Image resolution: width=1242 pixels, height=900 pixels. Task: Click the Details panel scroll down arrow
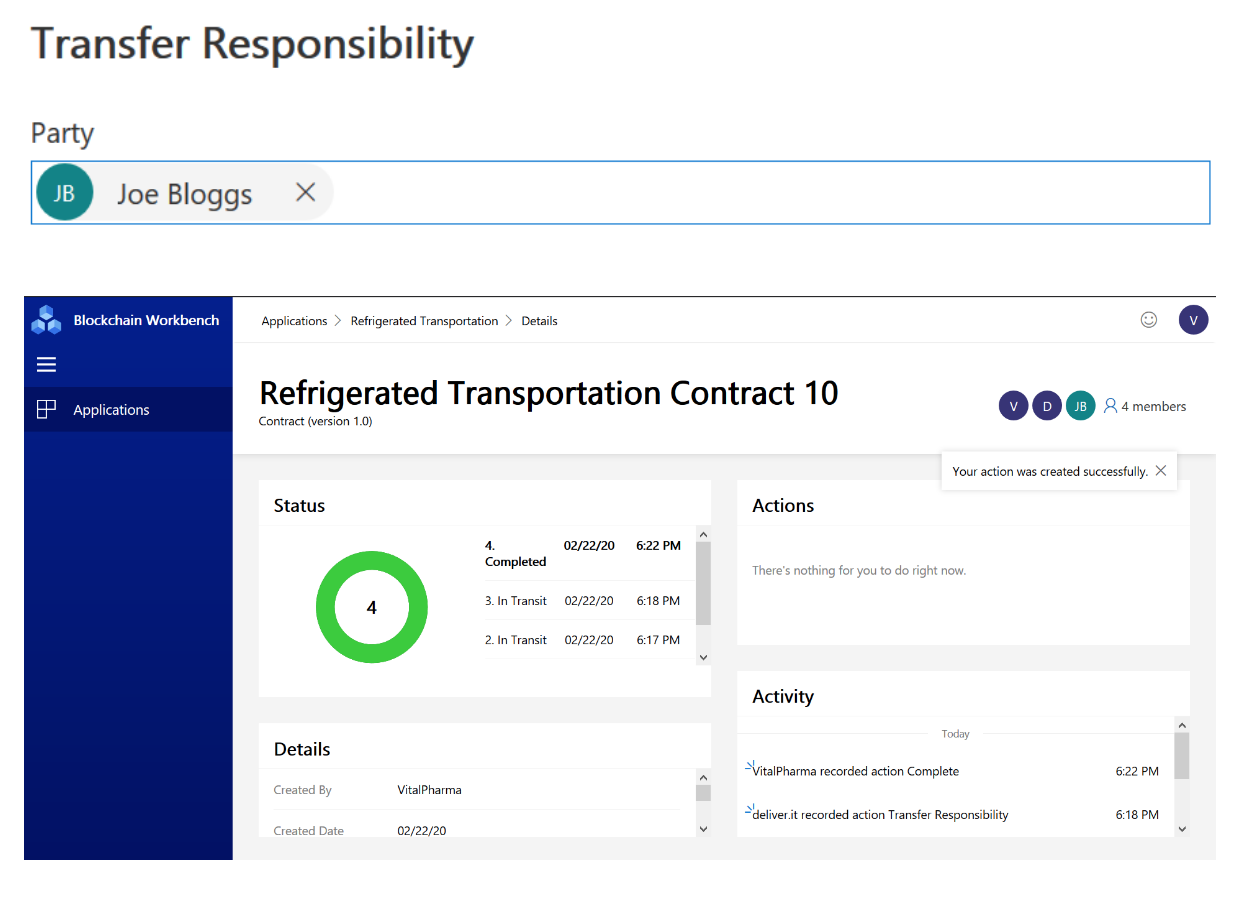(x=703, y=828)
